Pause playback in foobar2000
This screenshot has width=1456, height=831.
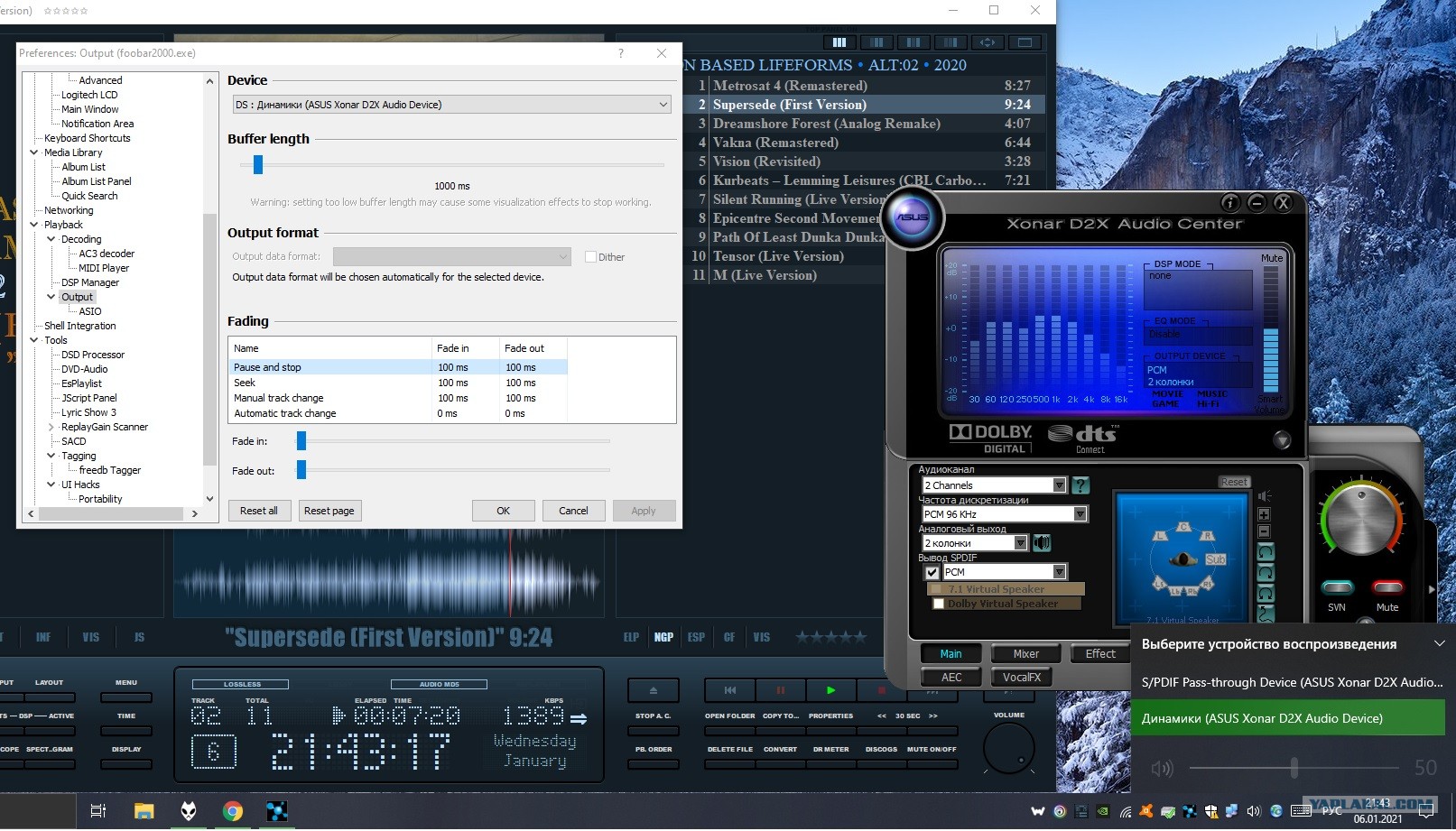tap(781, 690)
